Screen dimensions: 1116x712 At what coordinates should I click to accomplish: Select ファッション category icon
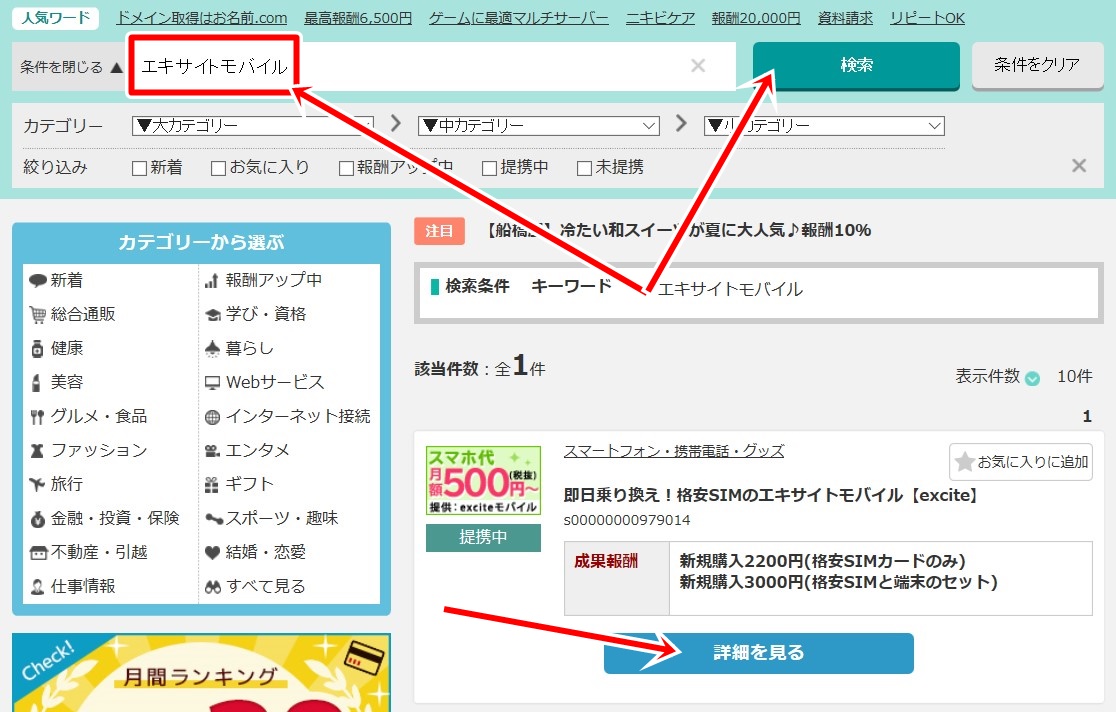tap(88, 451)
